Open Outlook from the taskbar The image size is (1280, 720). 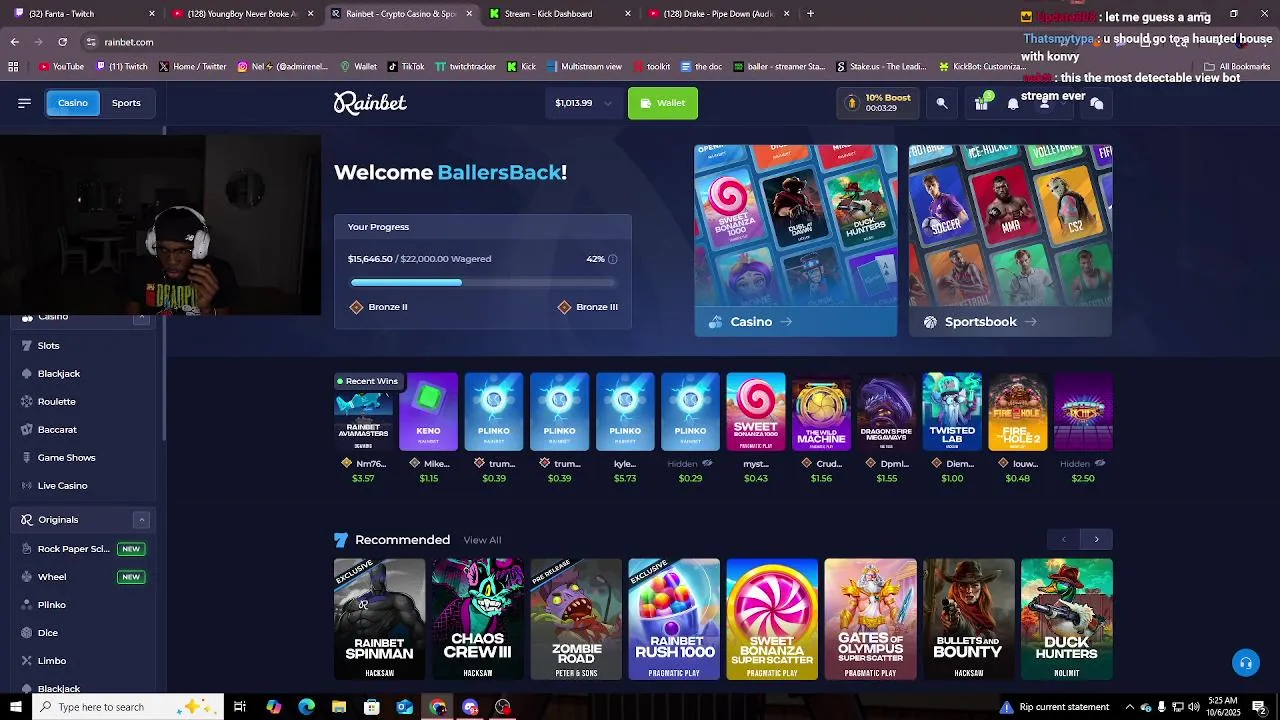[x=404, y=707]
